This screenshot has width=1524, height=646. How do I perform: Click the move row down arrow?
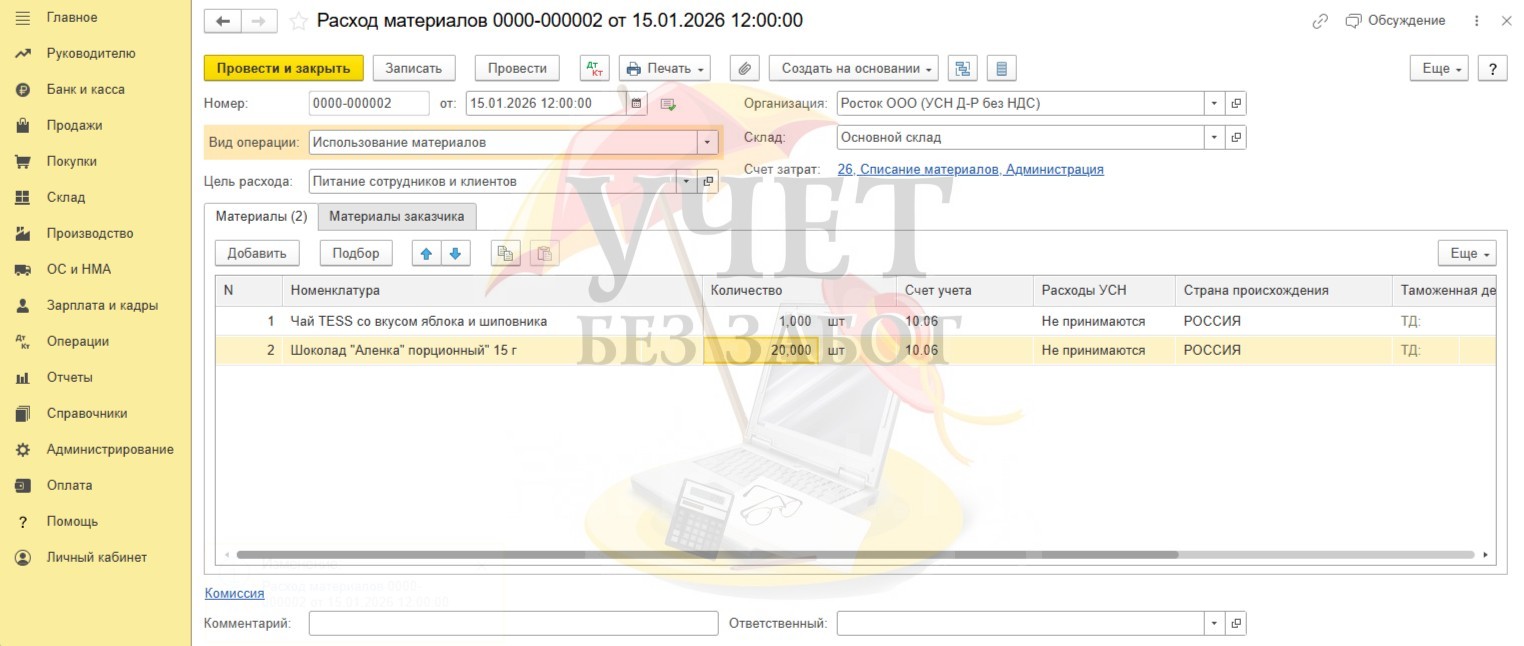coord(455,253)
